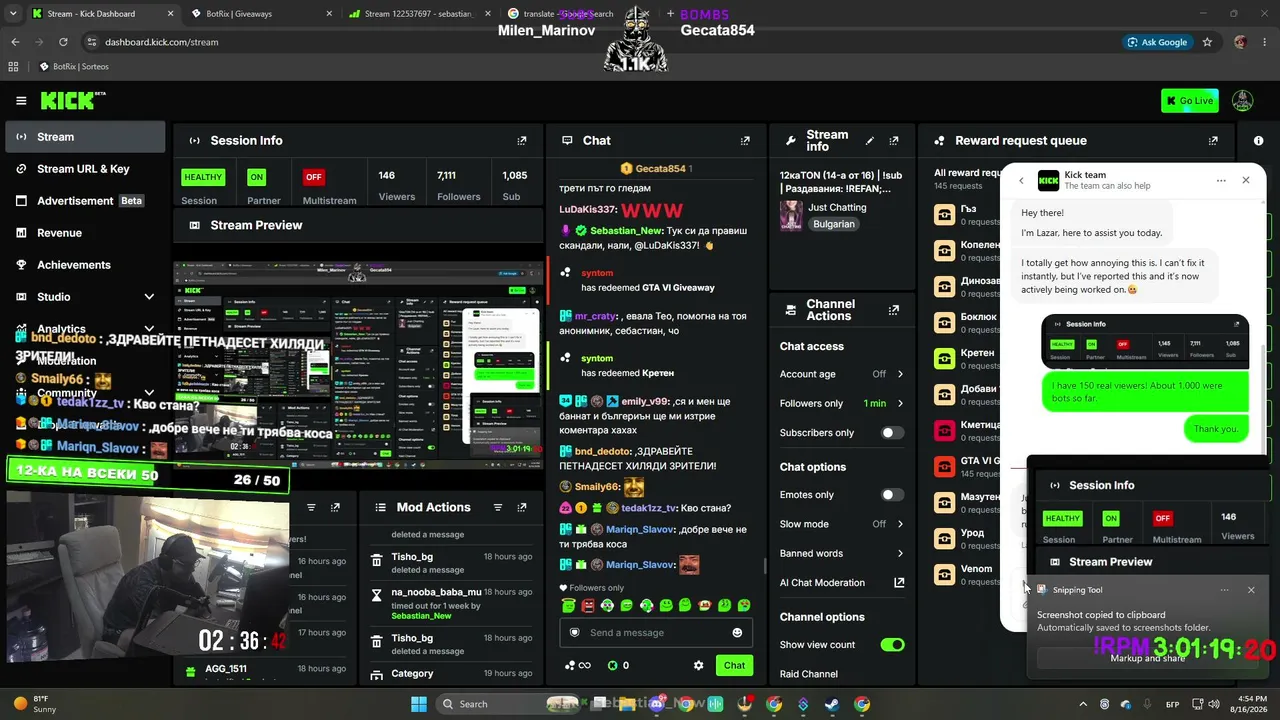Pop out the Chat panel
Viewport: 1280px width, 720px height.
click(745, 141)
